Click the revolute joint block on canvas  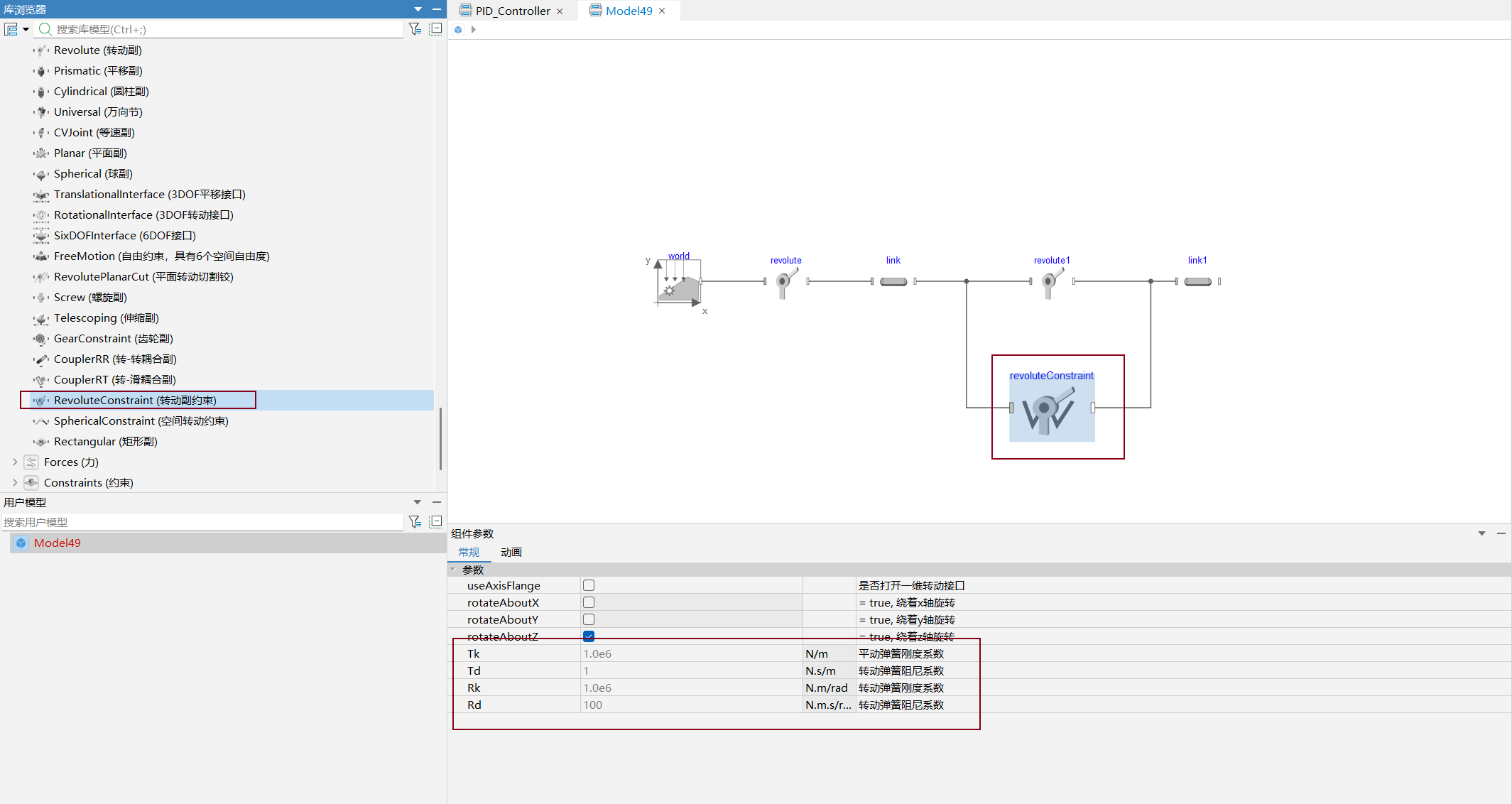point(785,281)
